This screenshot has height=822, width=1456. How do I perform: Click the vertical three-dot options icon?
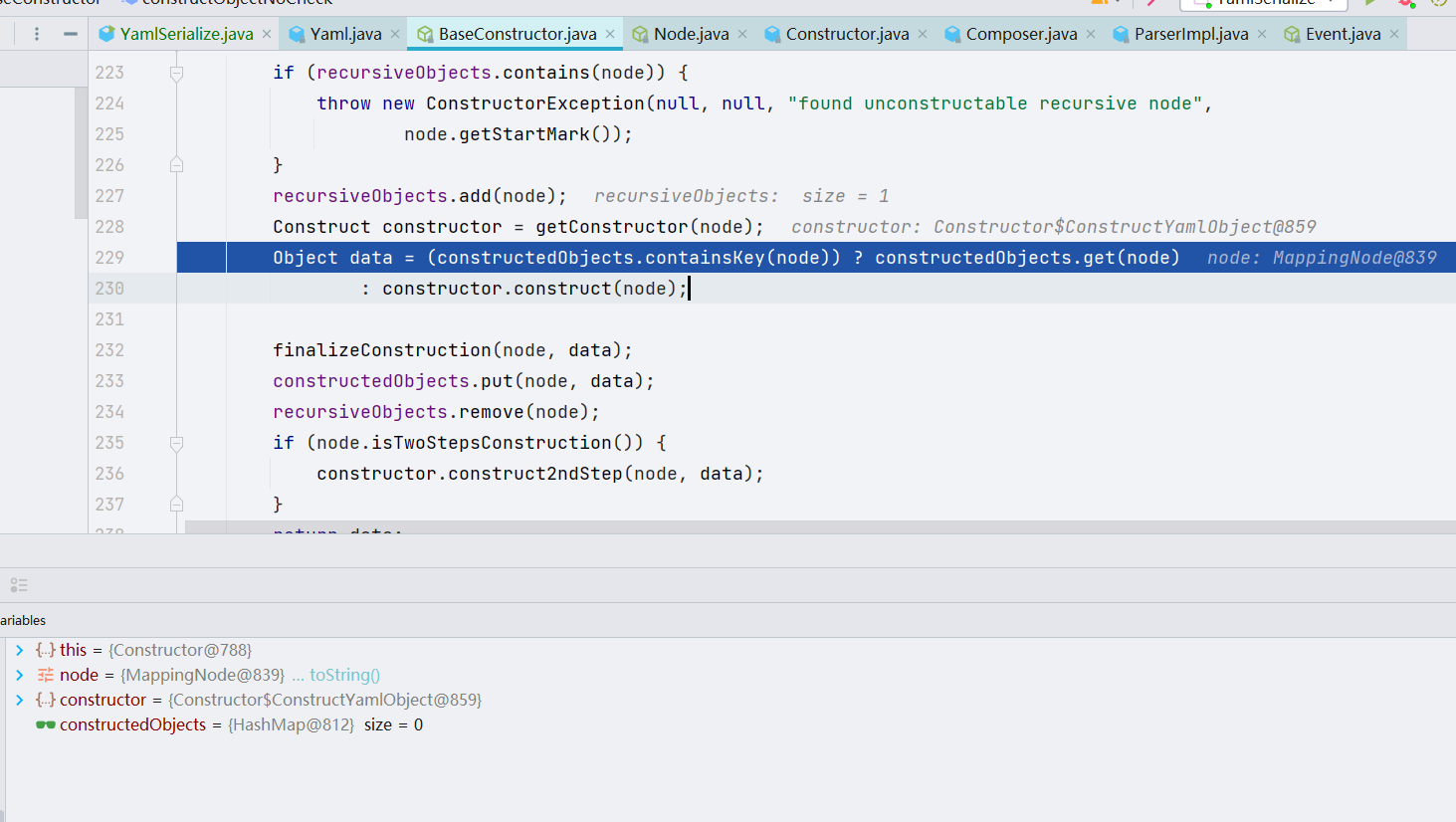[37, 34]
